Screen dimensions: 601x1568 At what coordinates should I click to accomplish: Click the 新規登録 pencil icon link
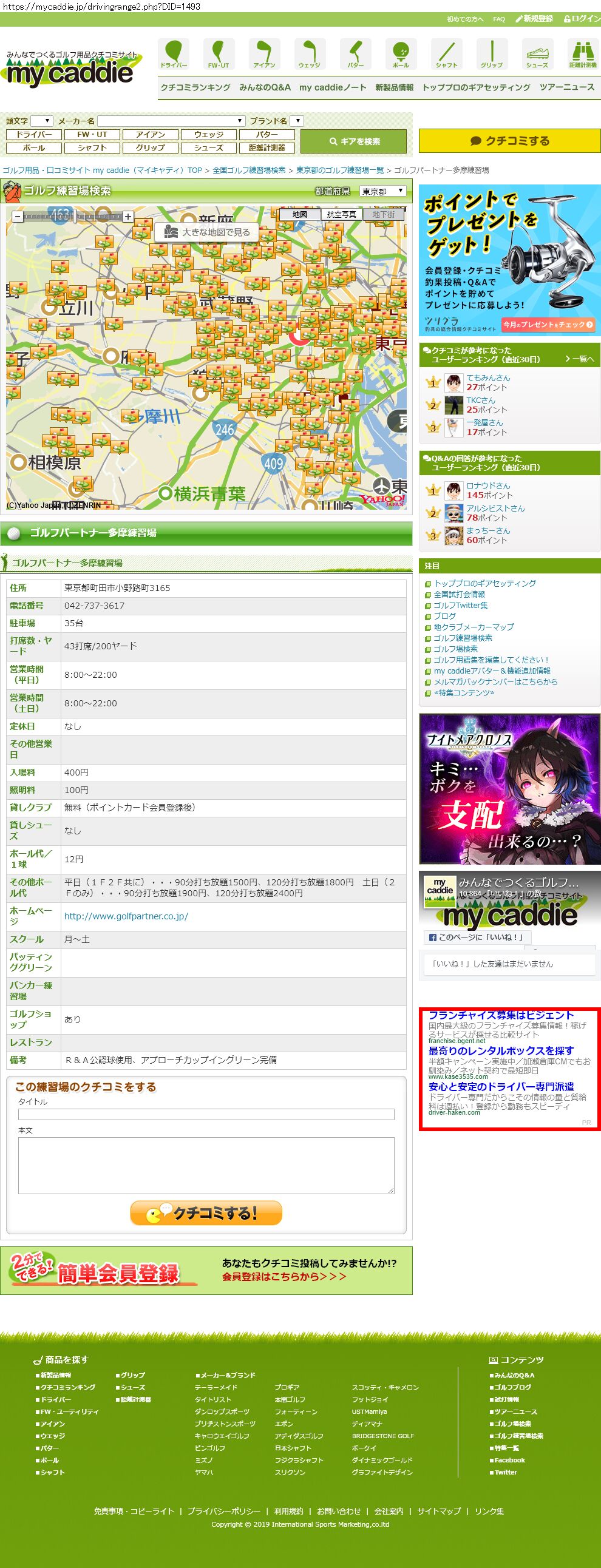(534, 19)
